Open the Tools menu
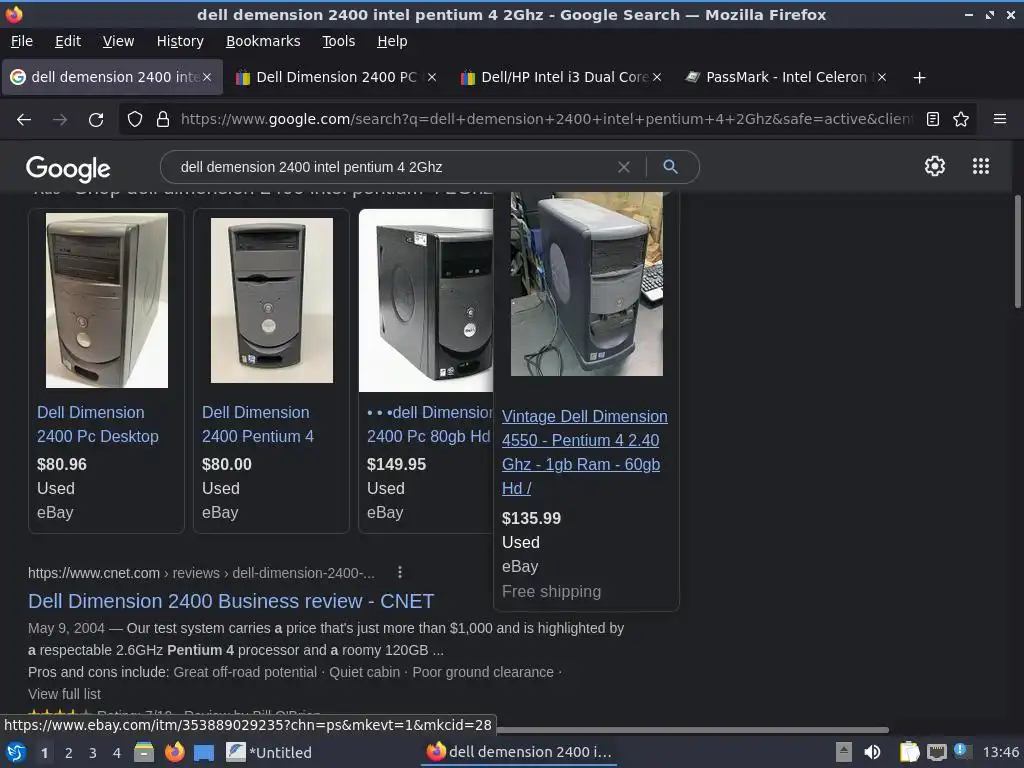 click(x=338, y=41)
